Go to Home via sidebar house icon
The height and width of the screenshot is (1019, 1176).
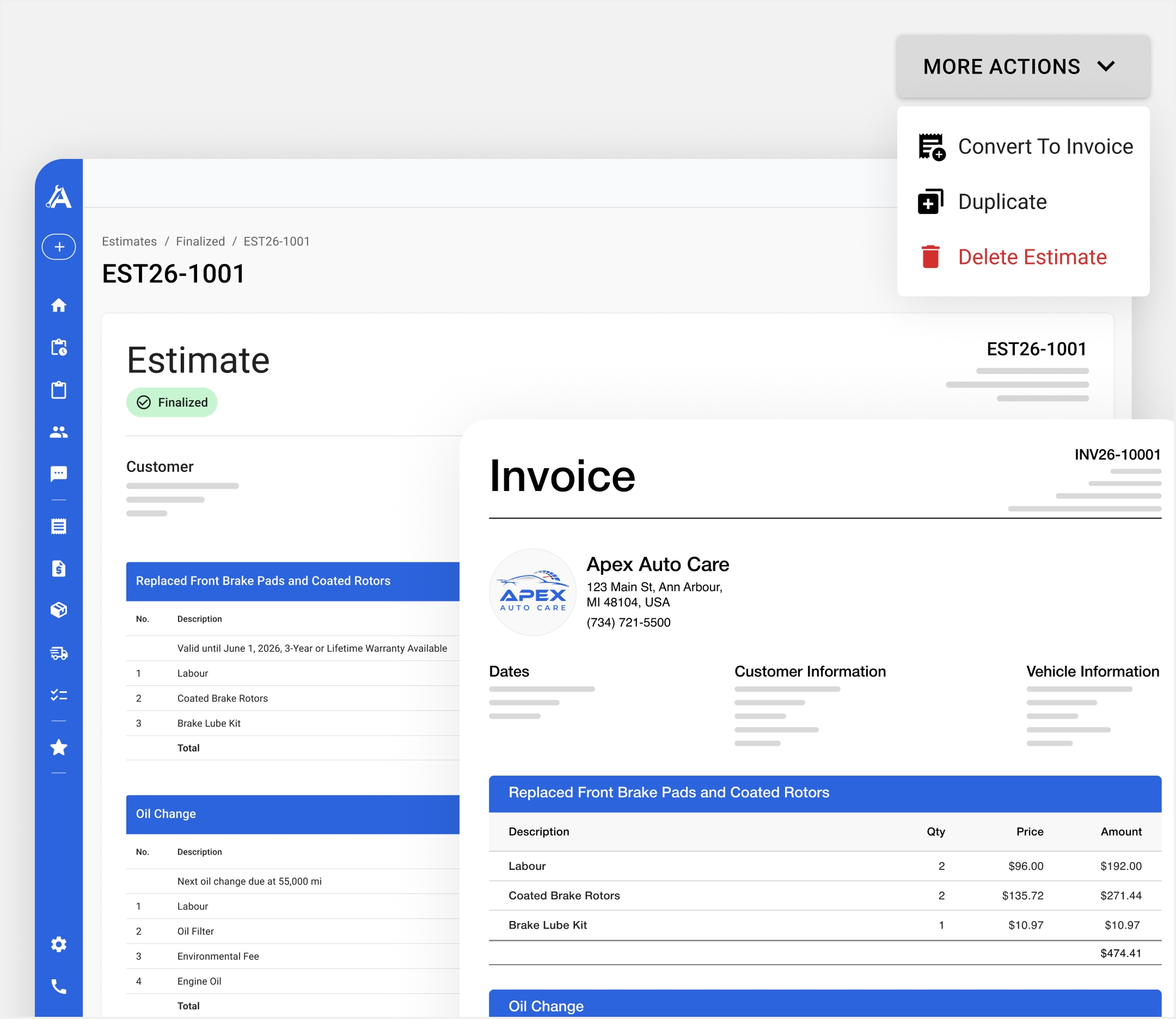coord(59,305)
